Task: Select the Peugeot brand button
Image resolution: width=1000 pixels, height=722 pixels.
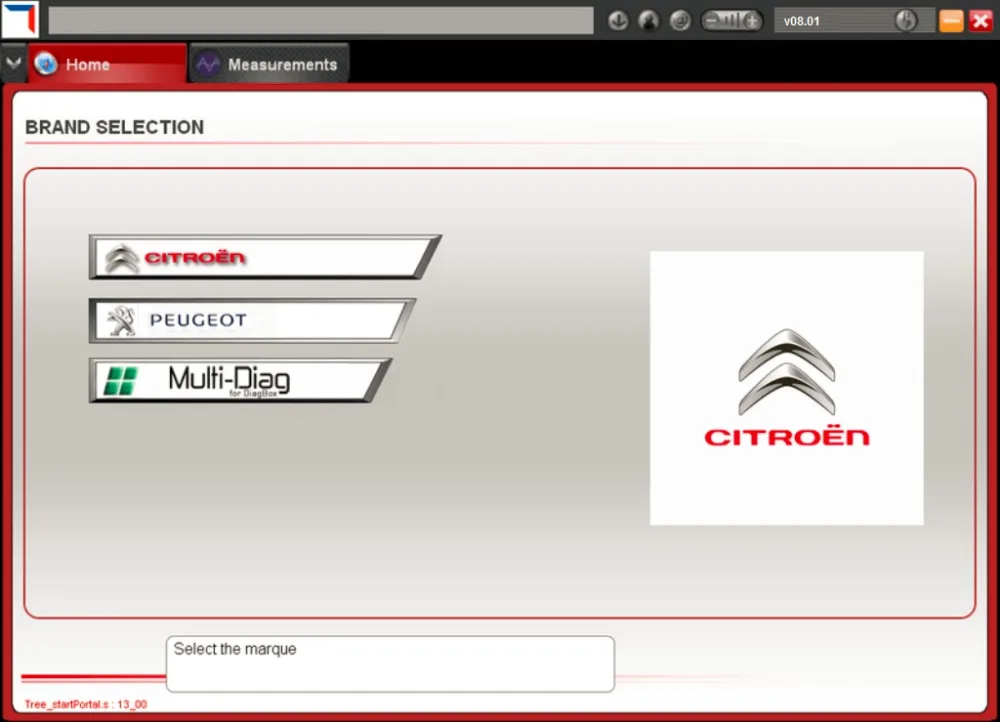Action: coord(252,320)
